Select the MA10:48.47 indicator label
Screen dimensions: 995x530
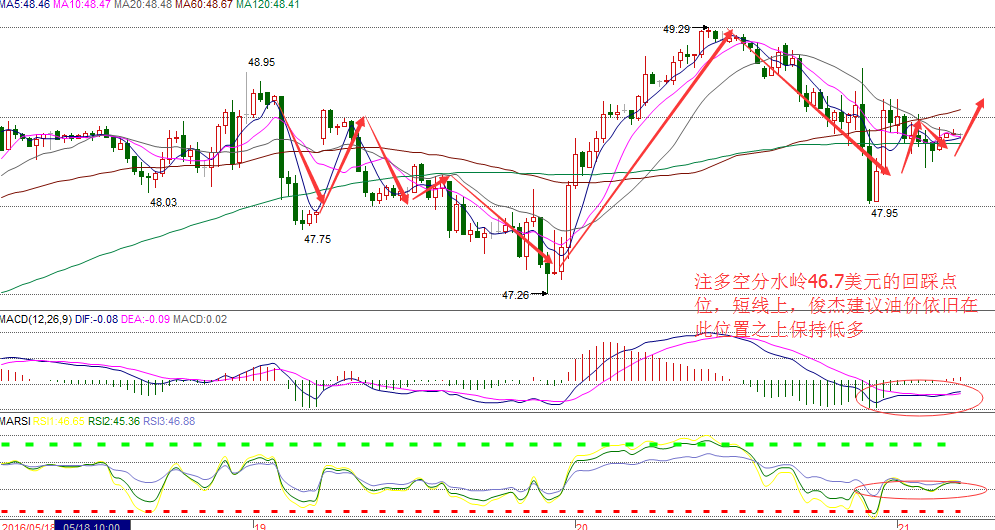(82, 4)
